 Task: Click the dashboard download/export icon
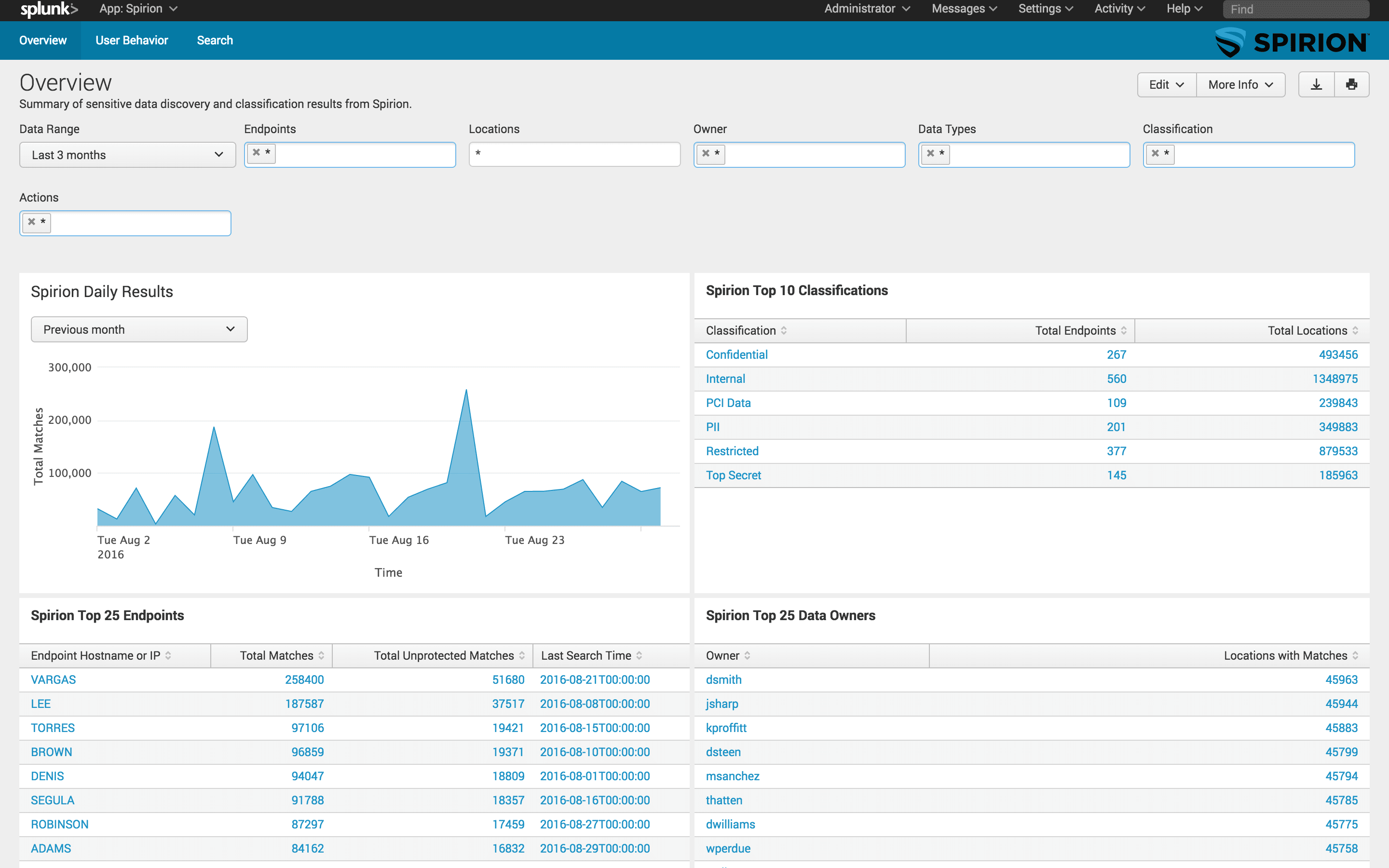1316,85
